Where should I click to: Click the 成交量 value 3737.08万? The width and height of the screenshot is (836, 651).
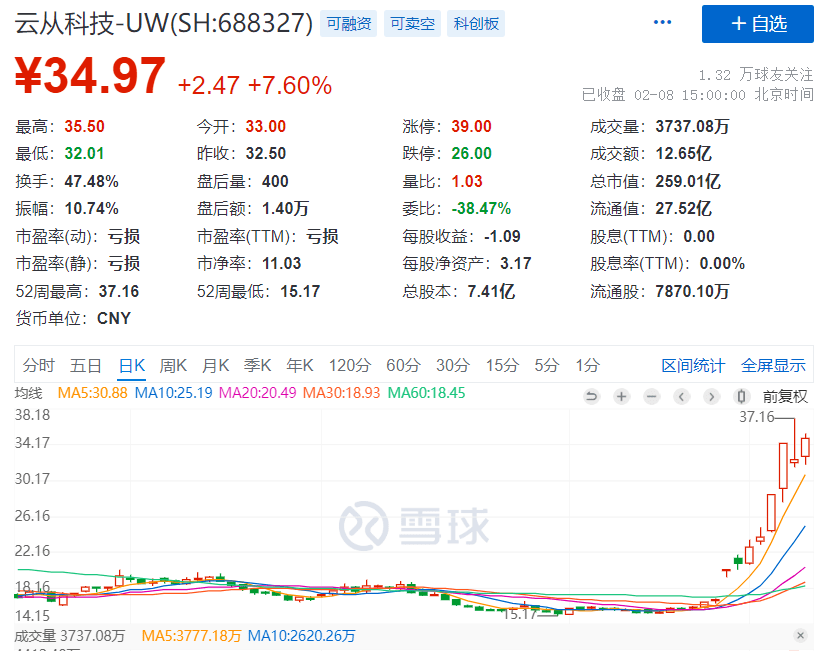tap(692, 126)
